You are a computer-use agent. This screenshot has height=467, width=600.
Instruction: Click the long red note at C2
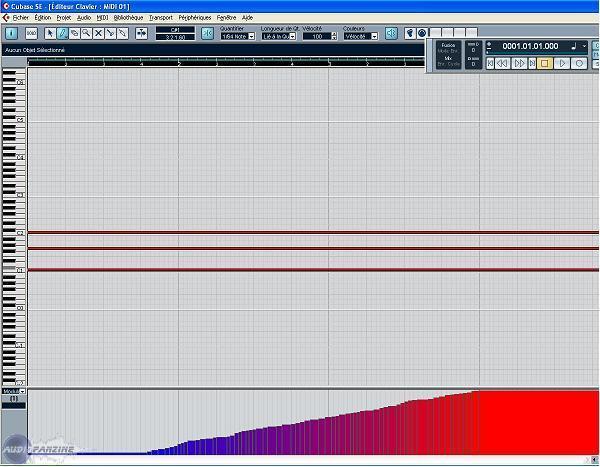tap(313, 233)
